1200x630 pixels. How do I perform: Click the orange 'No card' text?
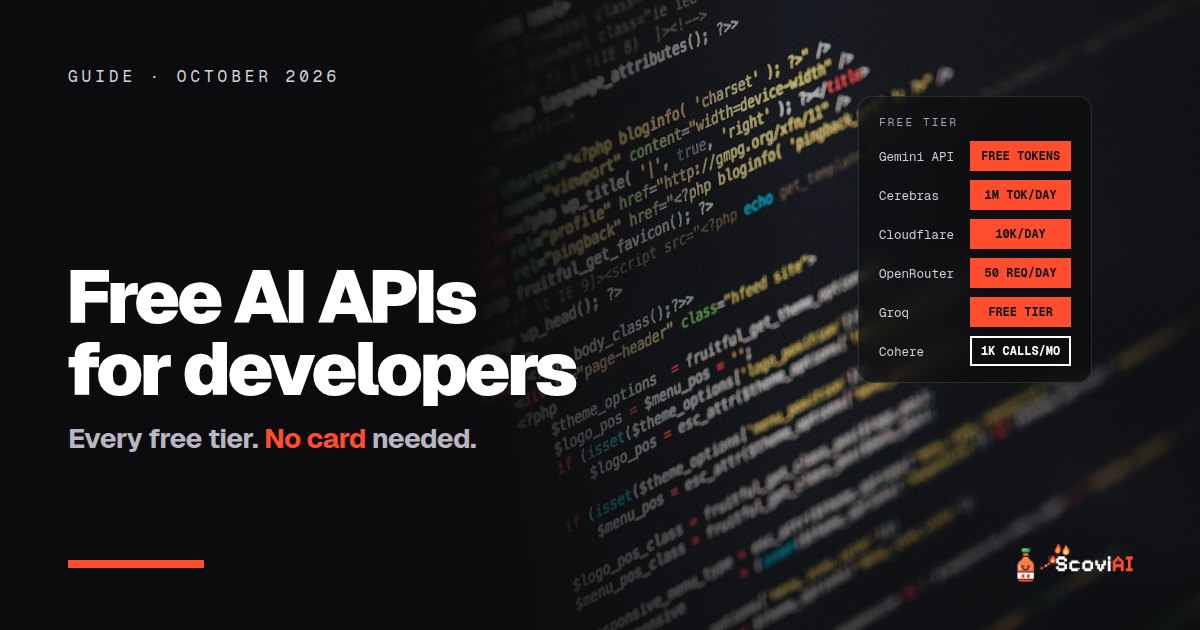click(x=315, y=438)
